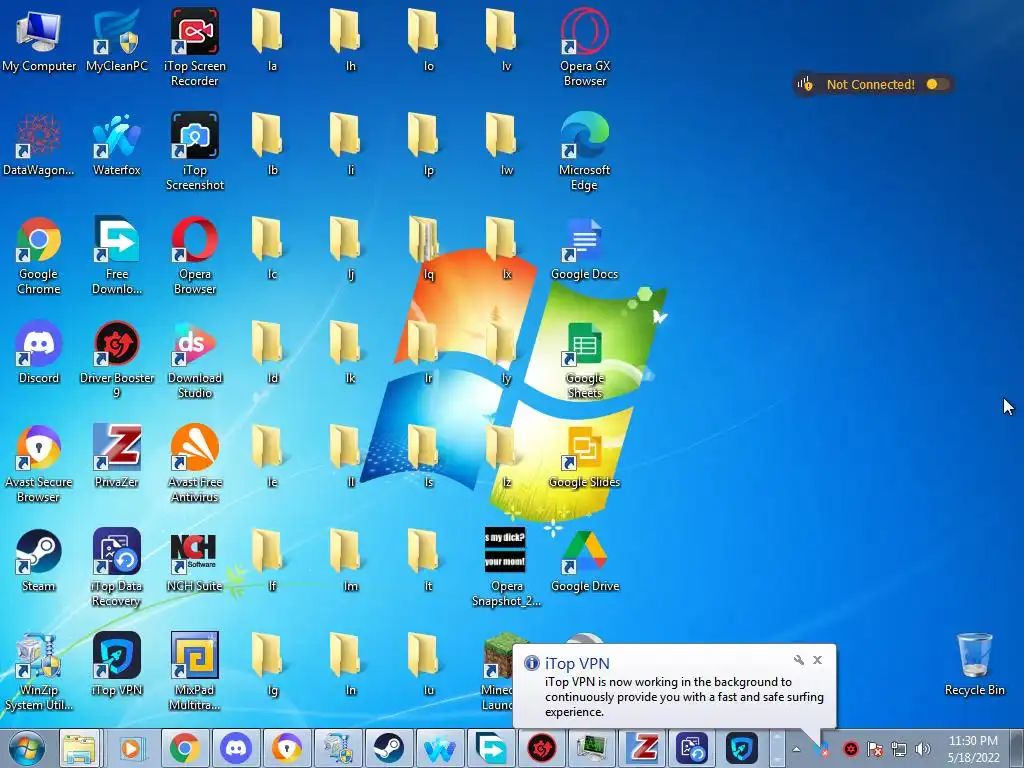Image resolution: width=1024 pixels, height=768 pixels.
Task: Select the Microsoft Edge desktop shortcut
Action: [584, 152]
